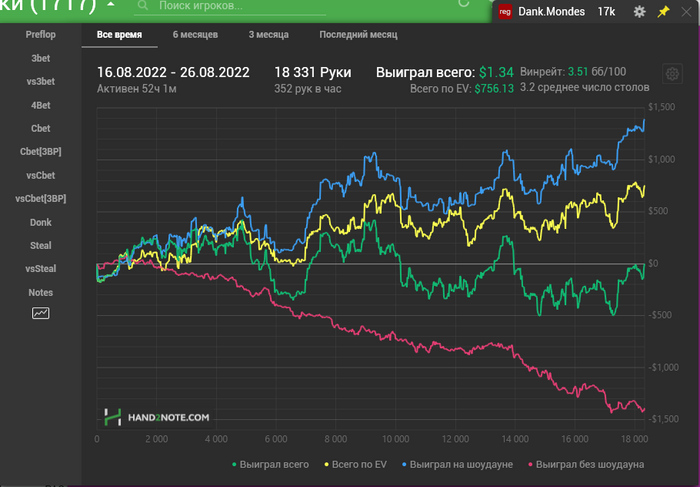The width and height of the screenshot is (700, 487).
Task: Toggle the Выиграл всего legend series
Action: (x=271, y=465)
